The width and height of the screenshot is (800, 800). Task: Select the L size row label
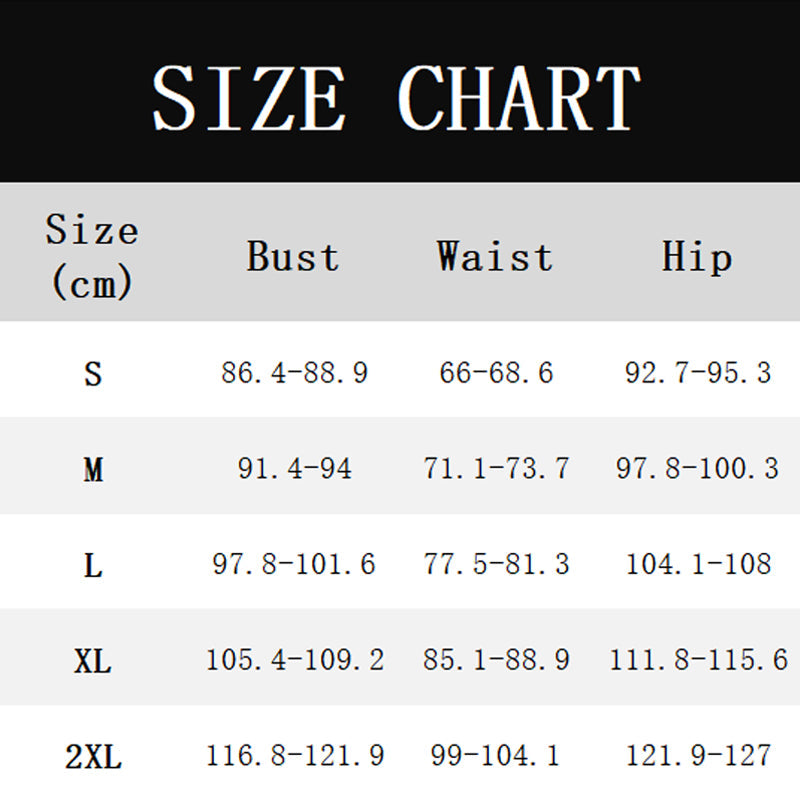tap(93, 565)
